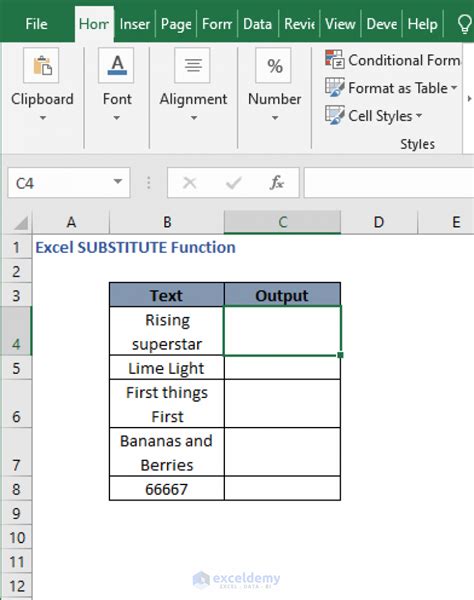474x600 pixels.
Task: Click the Output cell beside '66667'
Action: 282,489
